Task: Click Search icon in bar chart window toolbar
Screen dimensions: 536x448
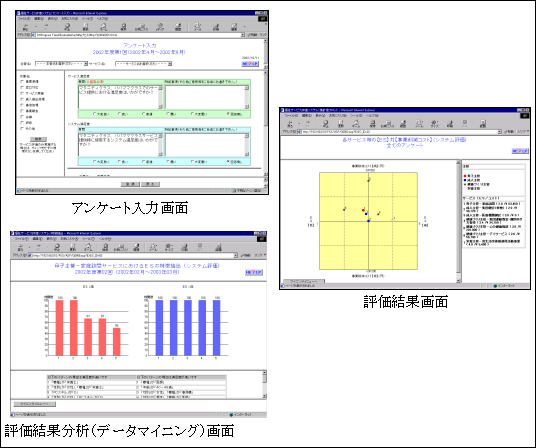Action: coord(105,247)
